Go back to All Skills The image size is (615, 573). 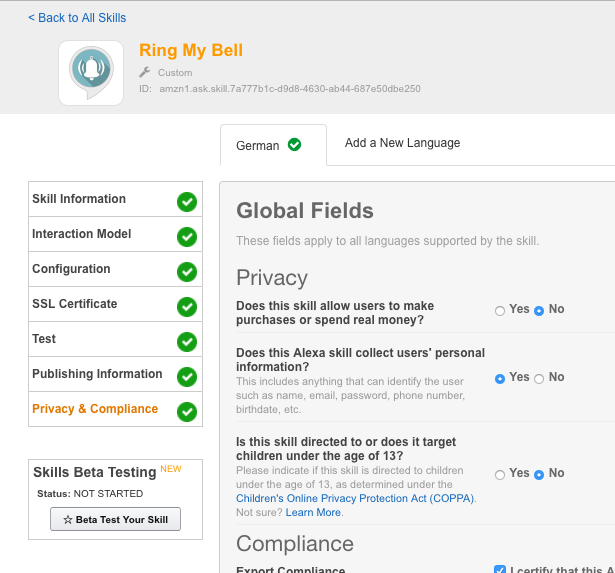(x=77, y=18)
